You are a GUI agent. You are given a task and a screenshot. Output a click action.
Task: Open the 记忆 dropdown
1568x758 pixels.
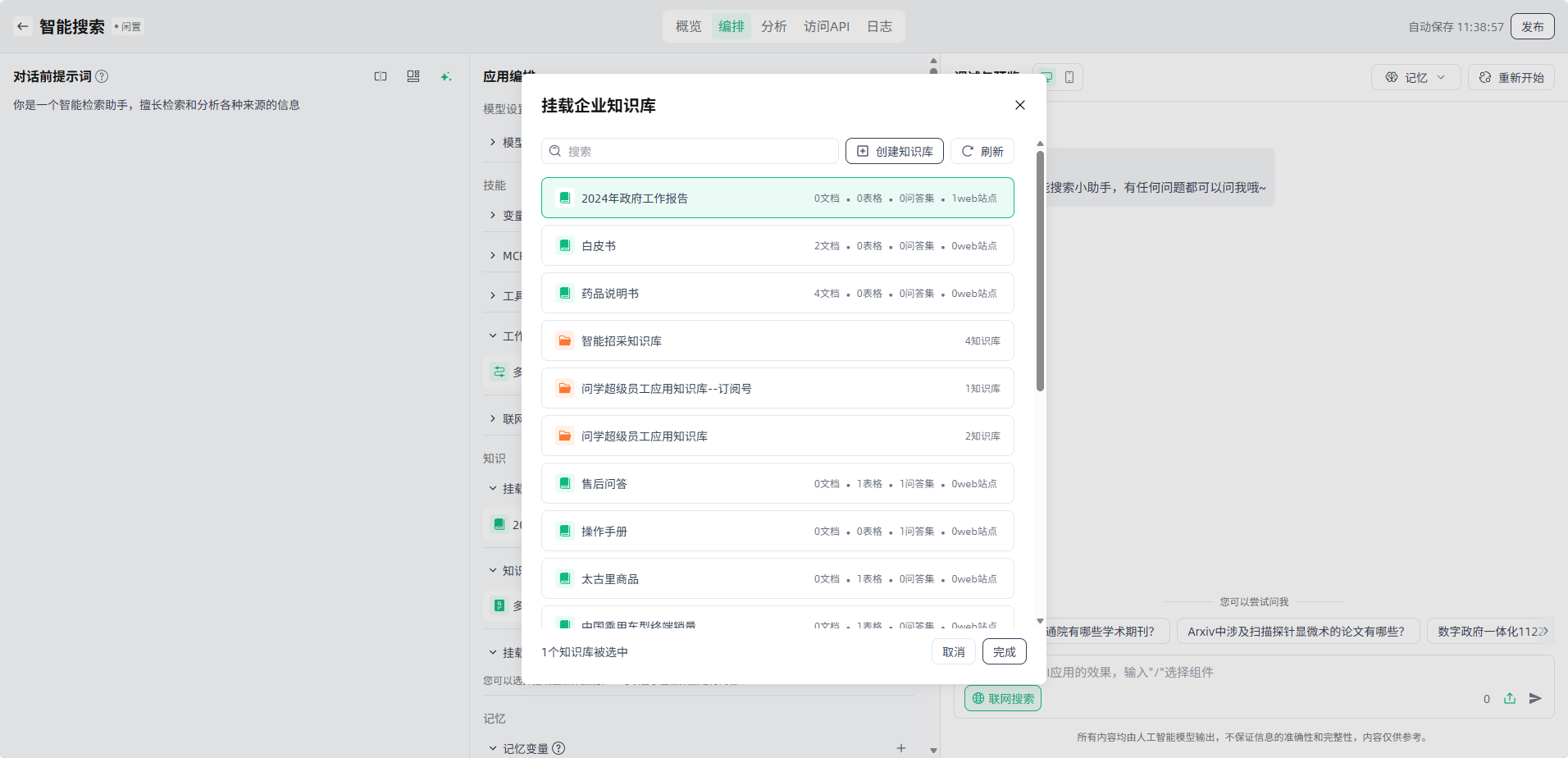click(1415, 77)
